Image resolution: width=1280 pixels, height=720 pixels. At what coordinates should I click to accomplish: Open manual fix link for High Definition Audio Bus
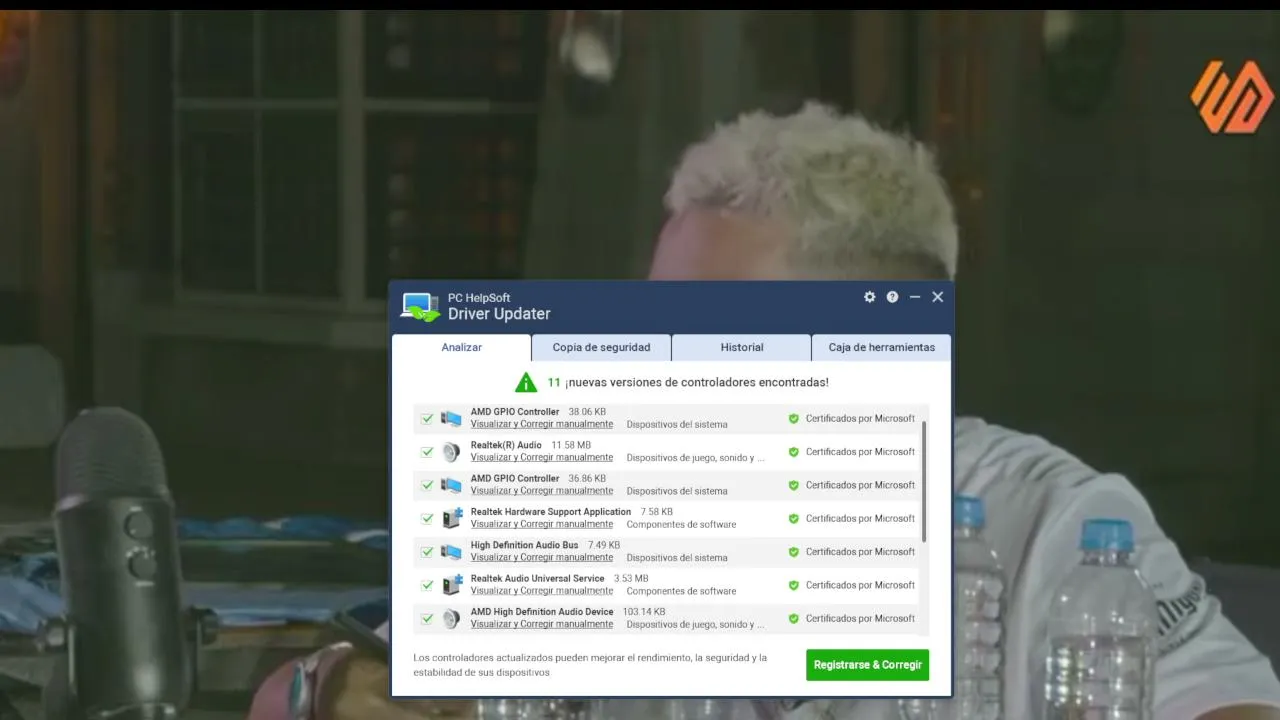pyautogui.click(x=542, y=558)
